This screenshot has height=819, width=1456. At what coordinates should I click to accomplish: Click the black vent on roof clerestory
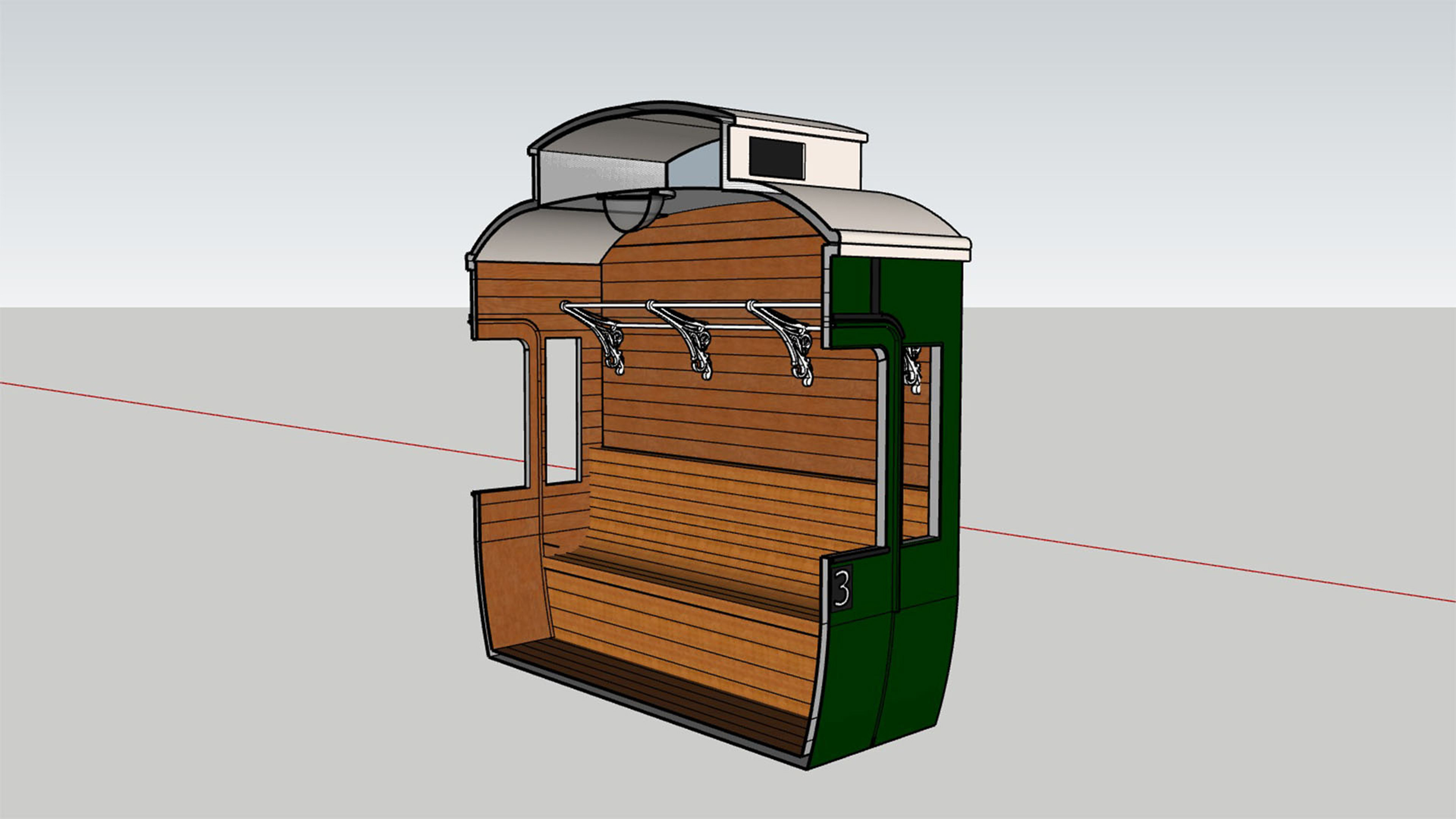[777, 159]
